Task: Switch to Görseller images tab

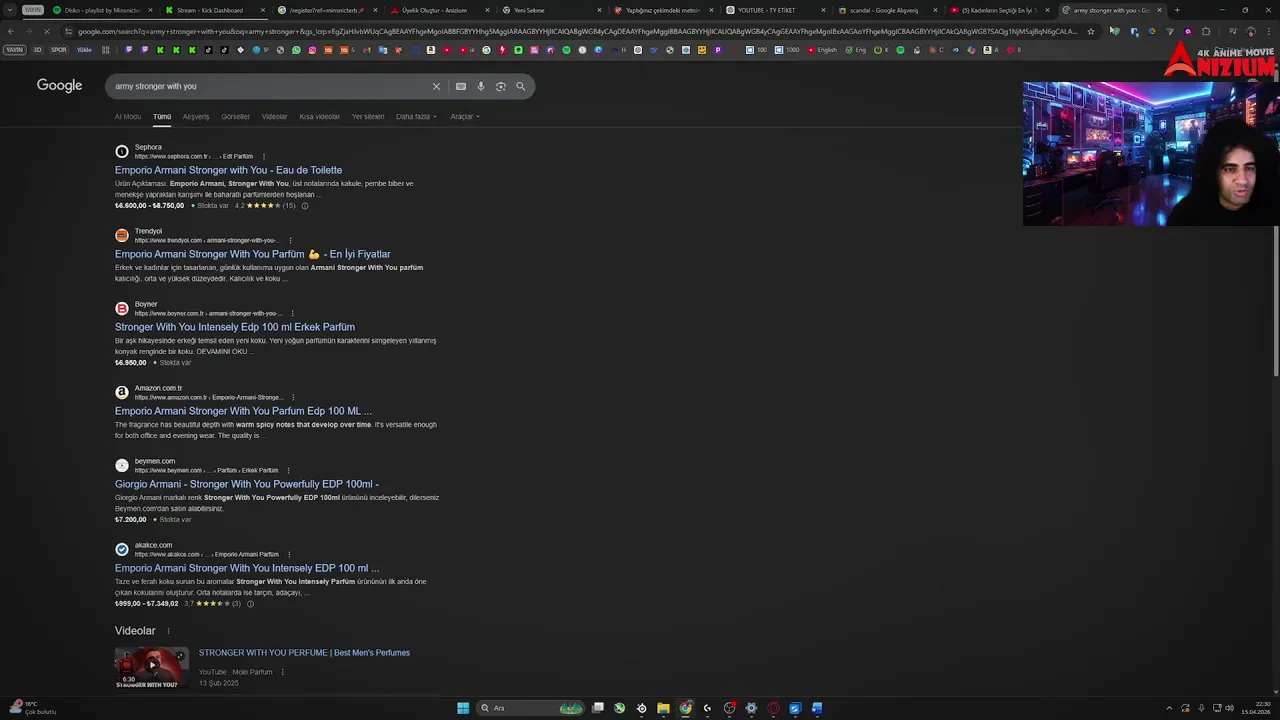Action: [236, 117]
